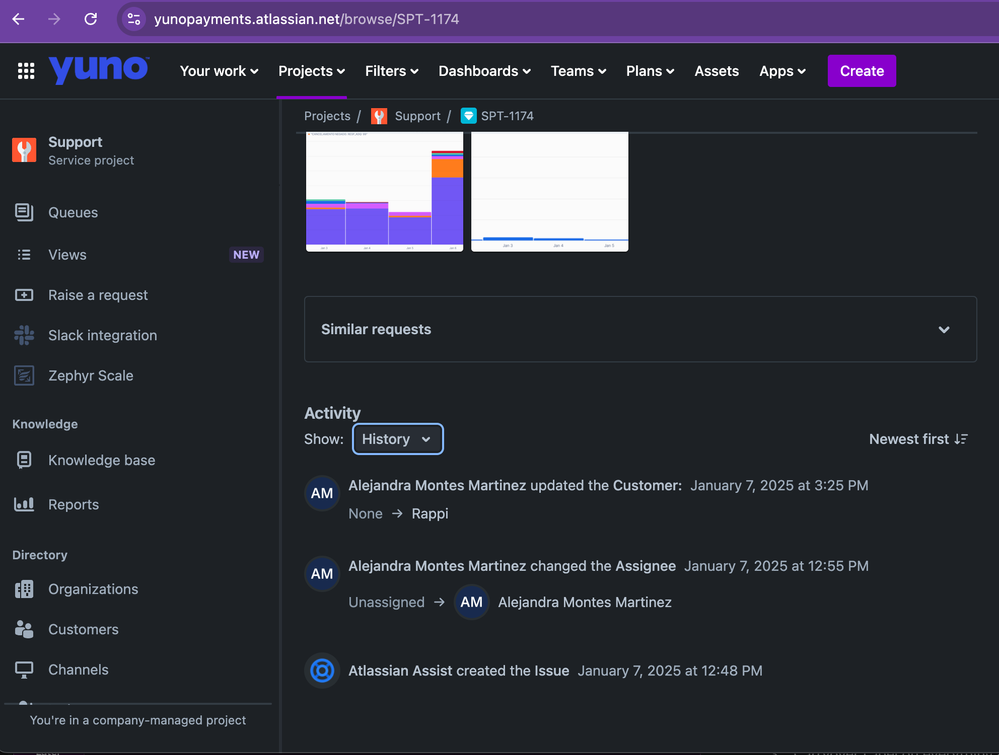Viewport: 999px width, 755px height.
Task: Open the Filters menu
Action: [x=391, y=71]
